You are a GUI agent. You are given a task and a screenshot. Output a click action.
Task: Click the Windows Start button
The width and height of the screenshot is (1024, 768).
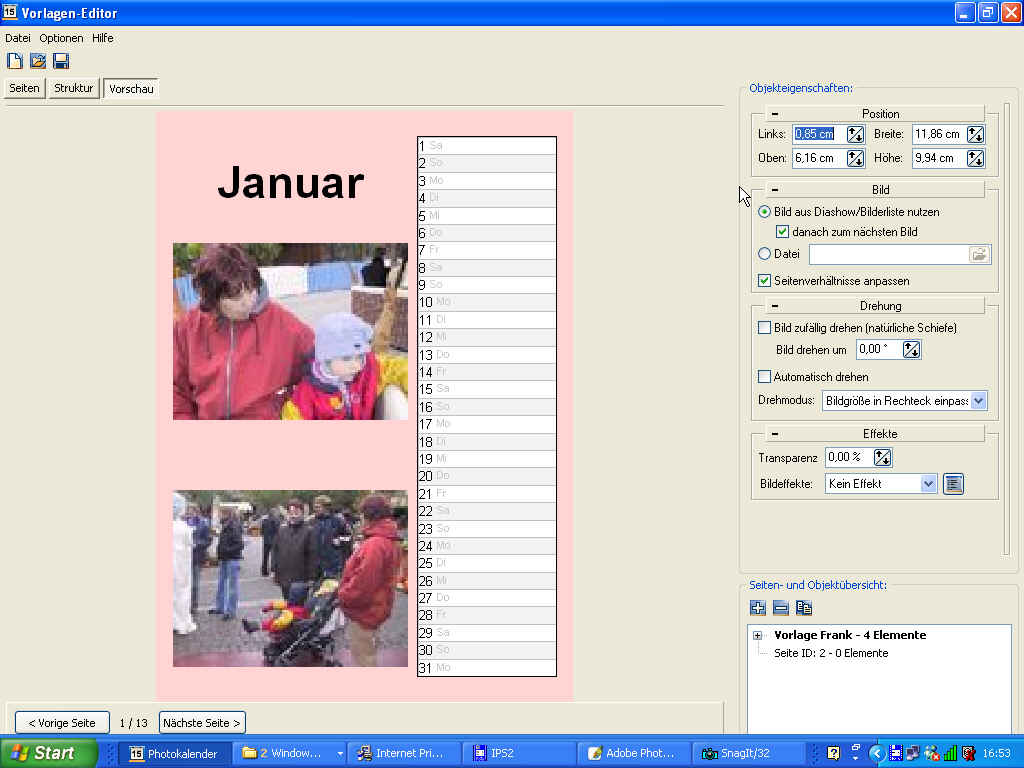pos(48,753)
